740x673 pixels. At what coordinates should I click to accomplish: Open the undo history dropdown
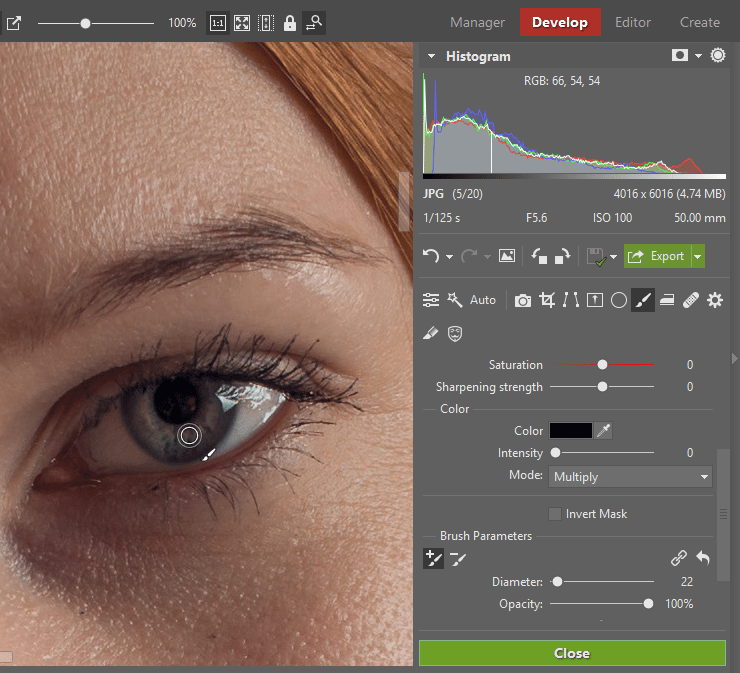[449, 257]
